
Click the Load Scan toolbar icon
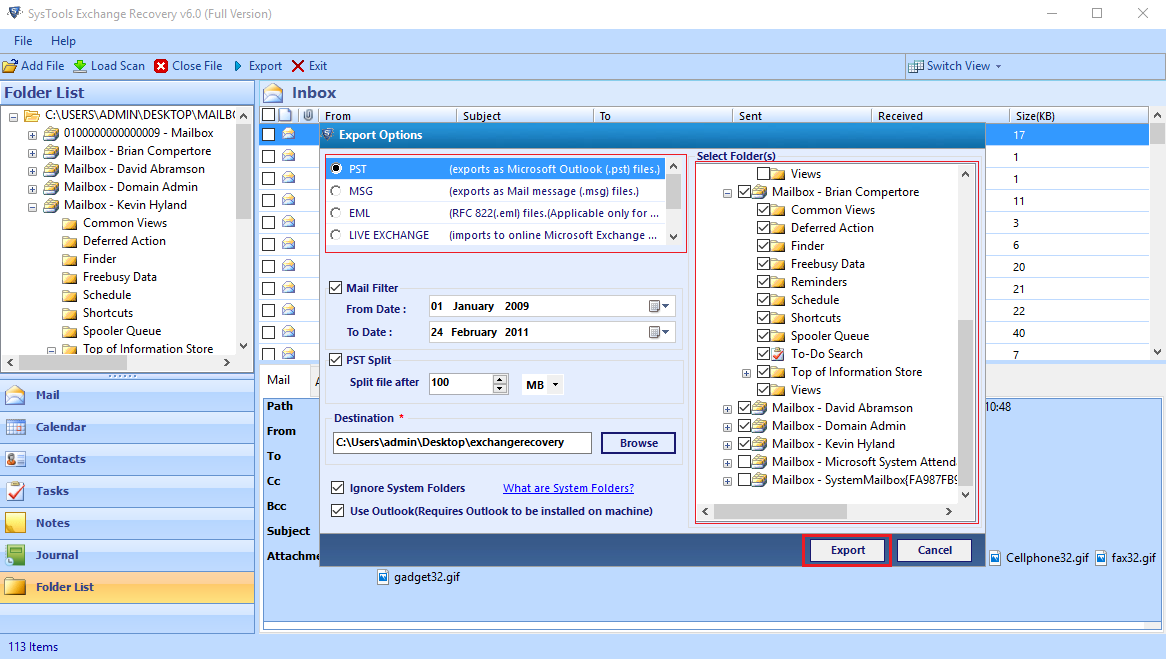80,66
